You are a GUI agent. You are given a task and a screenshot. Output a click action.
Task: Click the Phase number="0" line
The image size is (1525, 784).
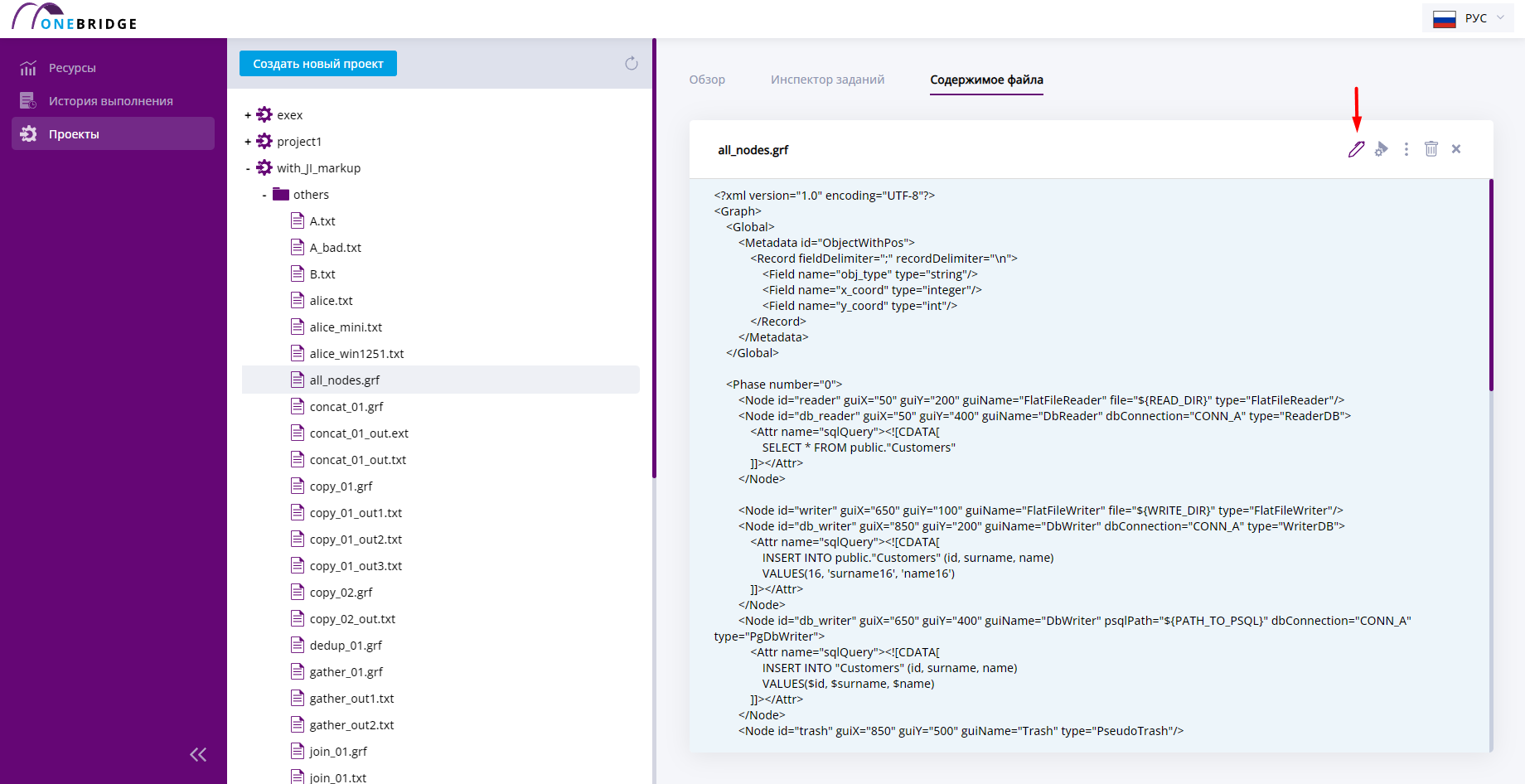coord(784,385)
